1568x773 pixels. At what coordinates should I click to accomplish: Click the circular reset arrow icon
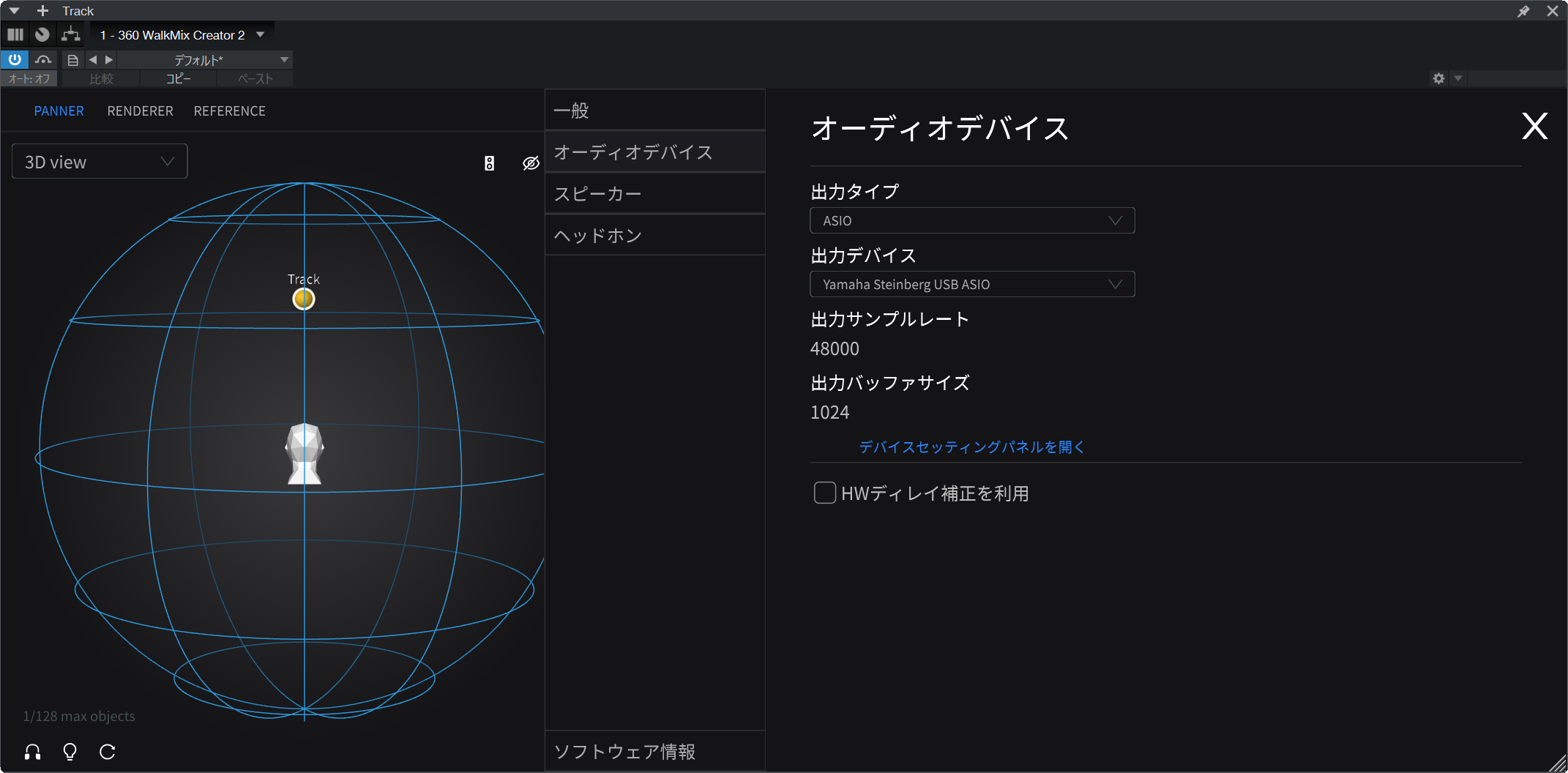[108, 752]
